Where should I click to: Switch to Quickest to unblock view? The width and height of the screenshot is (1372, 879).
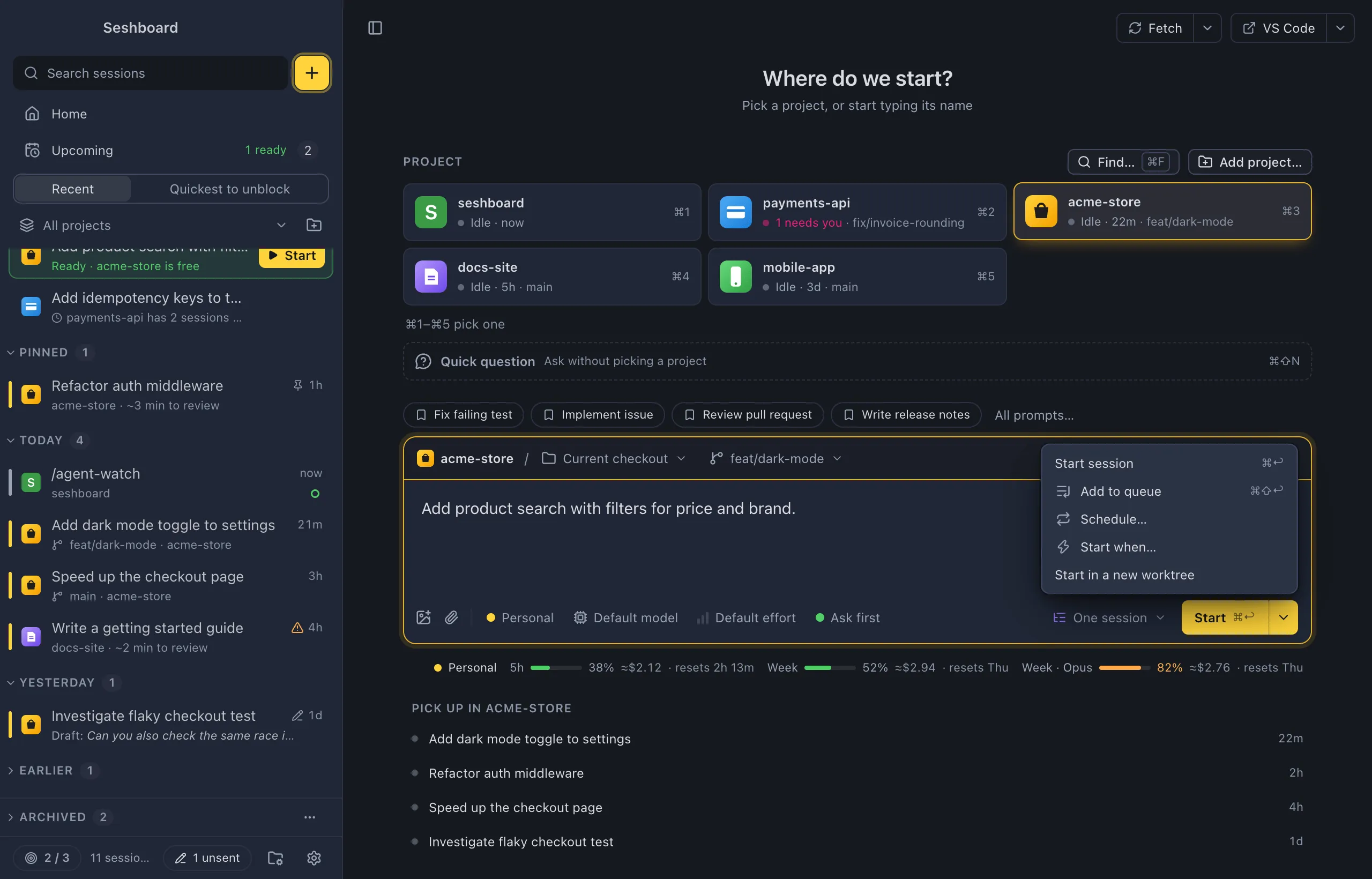pyautogui.click(x=229, y=189)
